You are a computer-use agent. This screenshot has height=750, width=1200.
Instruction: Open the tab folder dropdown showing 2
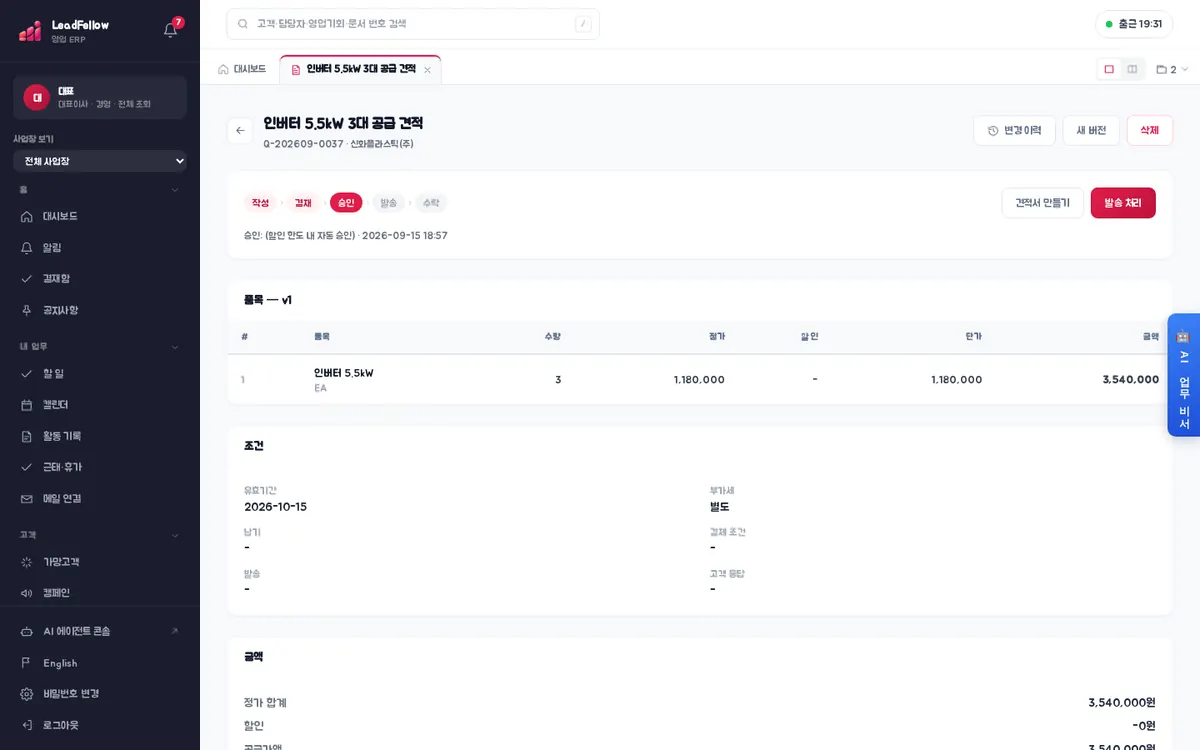(x=1172, y=70)
